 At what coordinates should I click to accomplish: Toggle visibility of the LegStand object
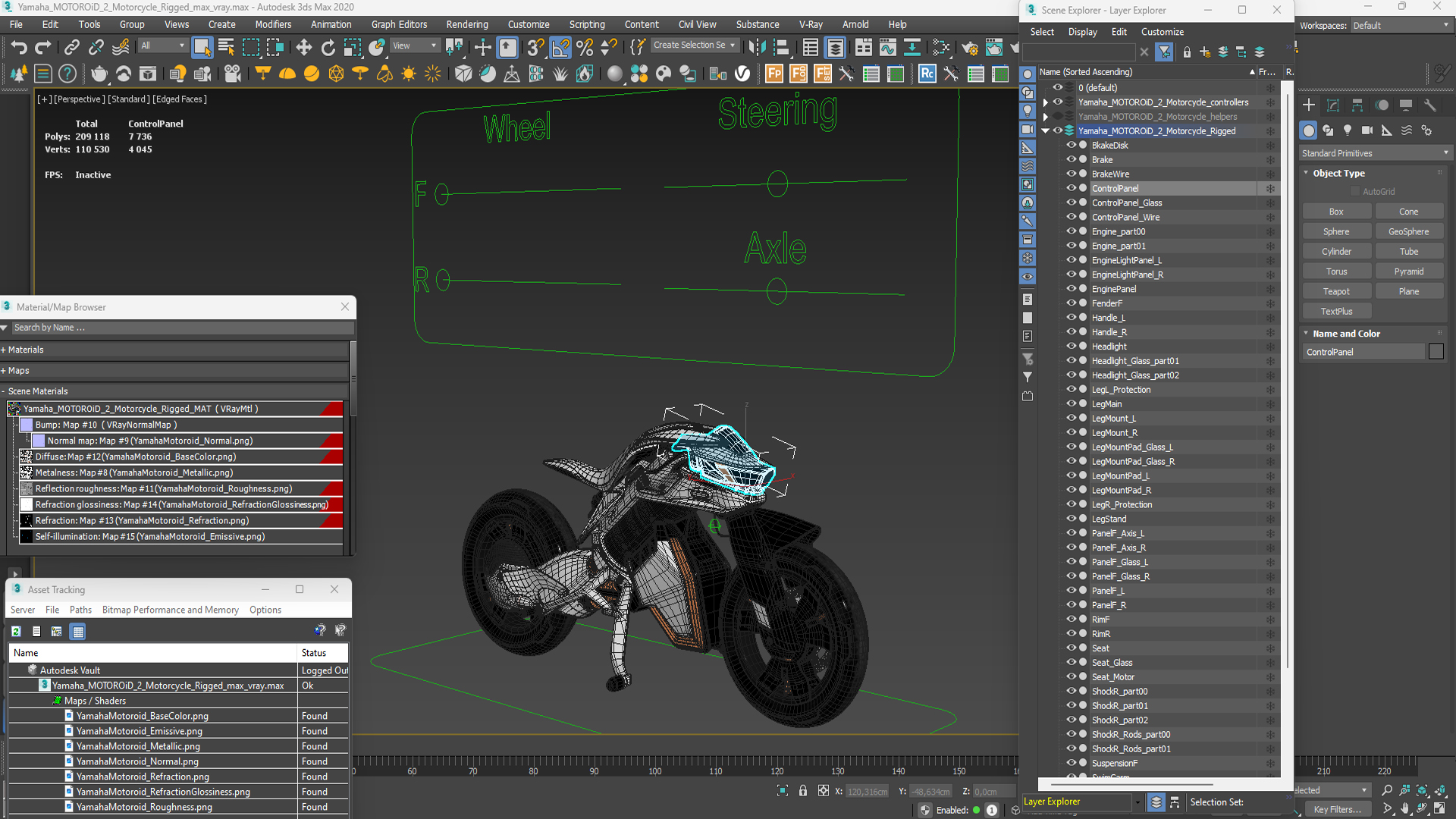pos(1072,519)
